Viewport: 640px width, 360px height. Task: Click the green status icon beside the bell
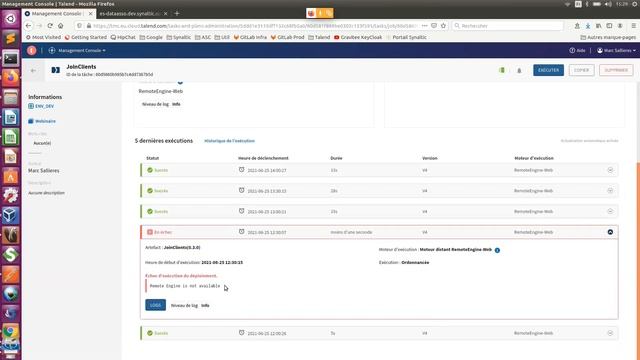click(502, 70)
